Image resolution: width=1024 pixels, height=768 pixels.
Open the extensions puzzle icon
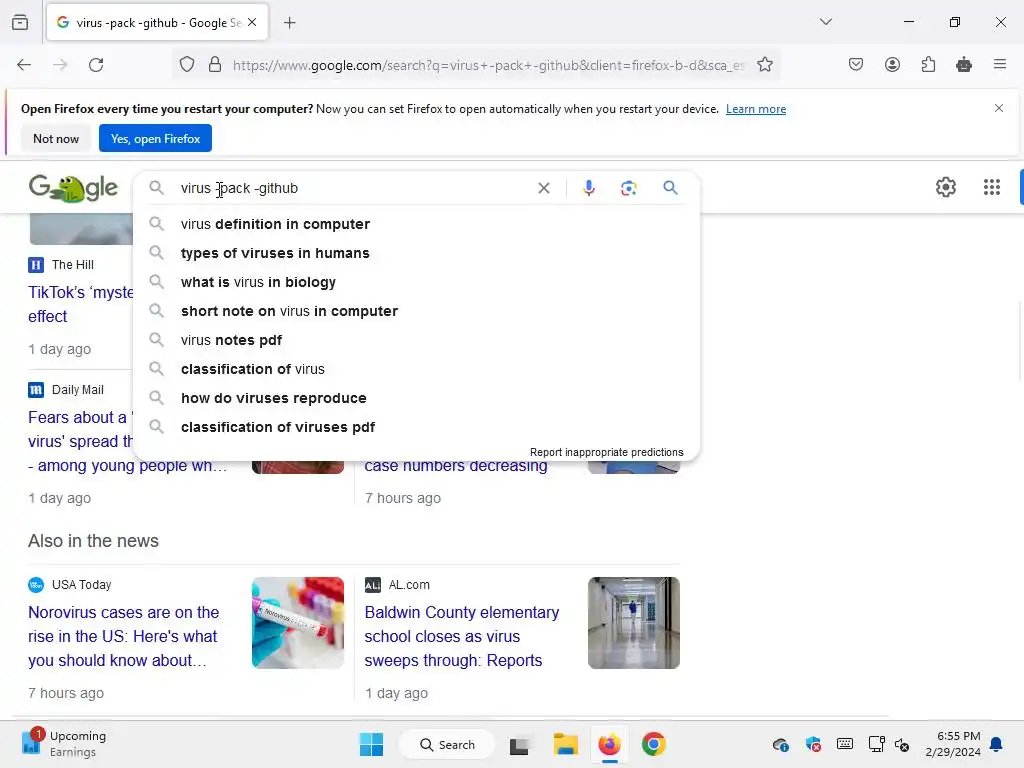928,65
